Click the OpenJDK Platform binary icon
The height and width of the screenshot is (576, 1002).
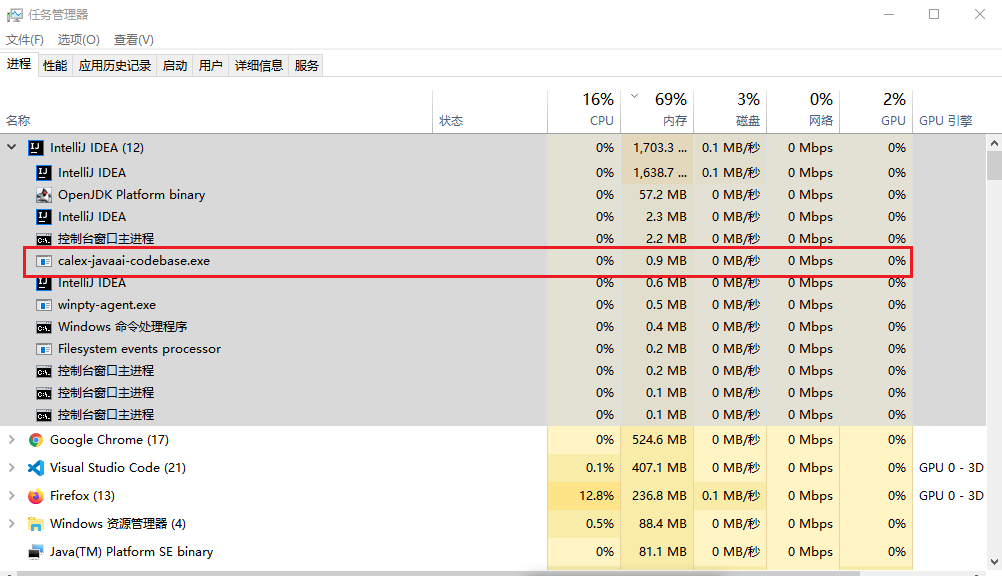[x=43, y=195]
